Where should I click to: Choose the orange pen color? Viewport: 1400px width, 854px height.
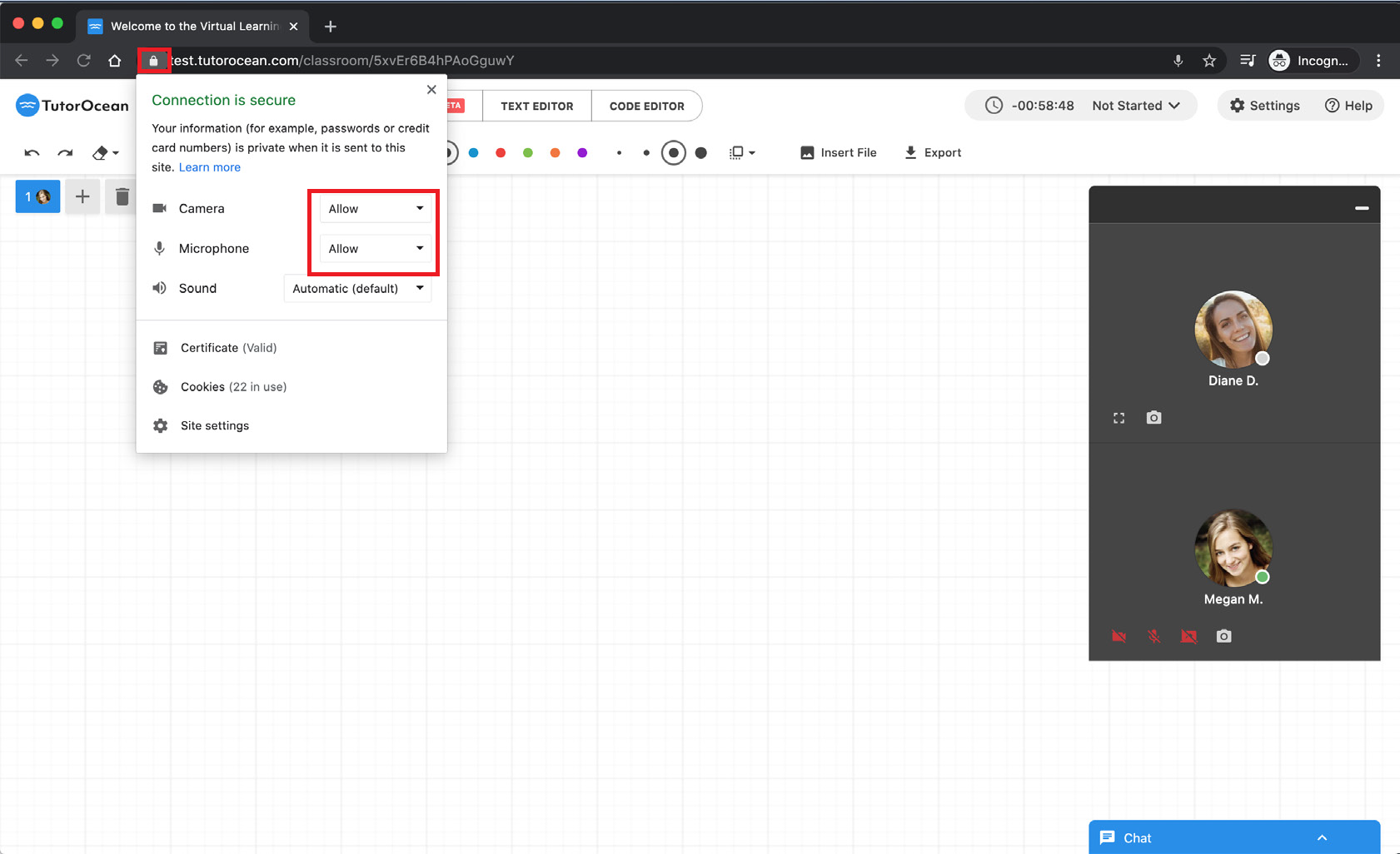[555, 152]
